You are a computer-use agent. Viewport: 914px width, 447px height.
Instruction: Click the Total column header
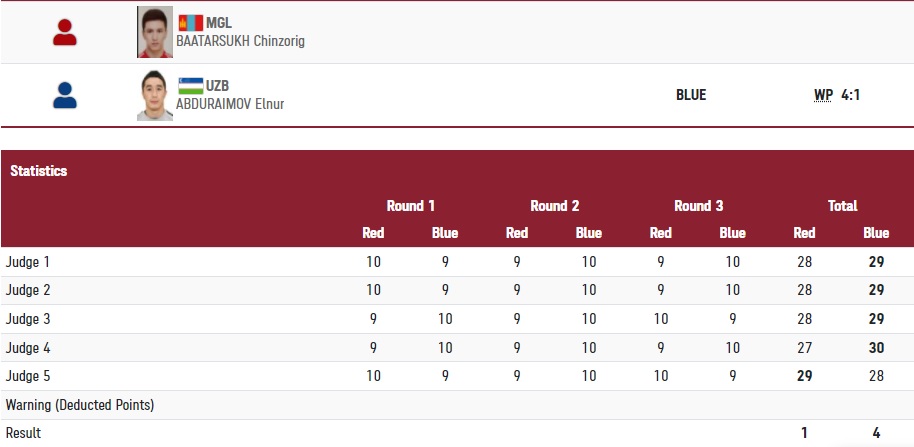click(843, 206)
